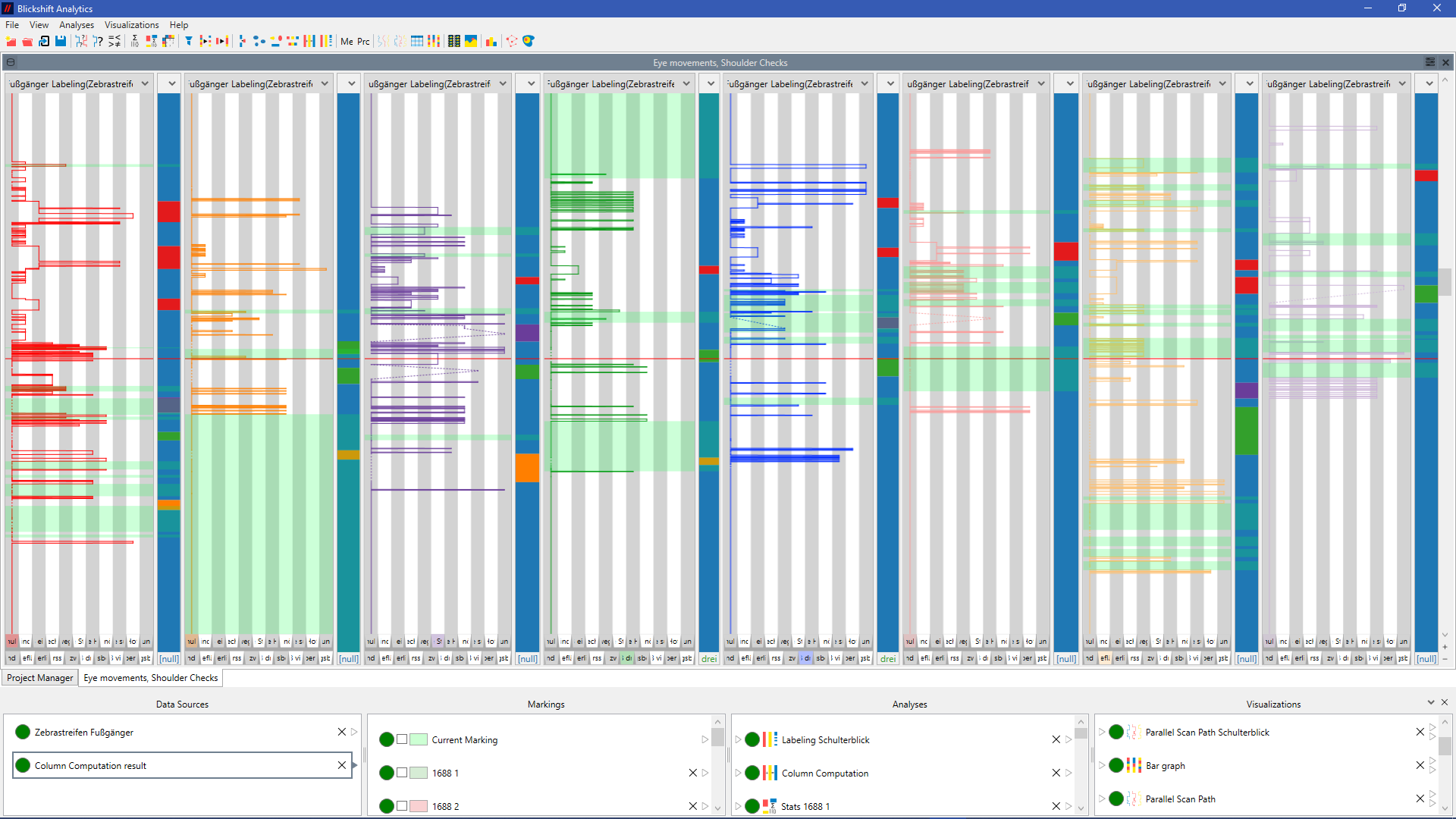Image resolution: width=1456 pixels, height=819 pixels.
Task: Open the File menu
Action: pyautogui.click(x=12, y=25)
